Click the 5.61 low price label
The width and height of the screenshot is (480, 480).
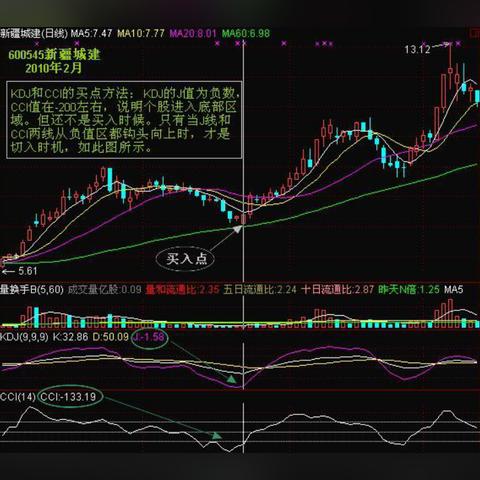[28, 271]
